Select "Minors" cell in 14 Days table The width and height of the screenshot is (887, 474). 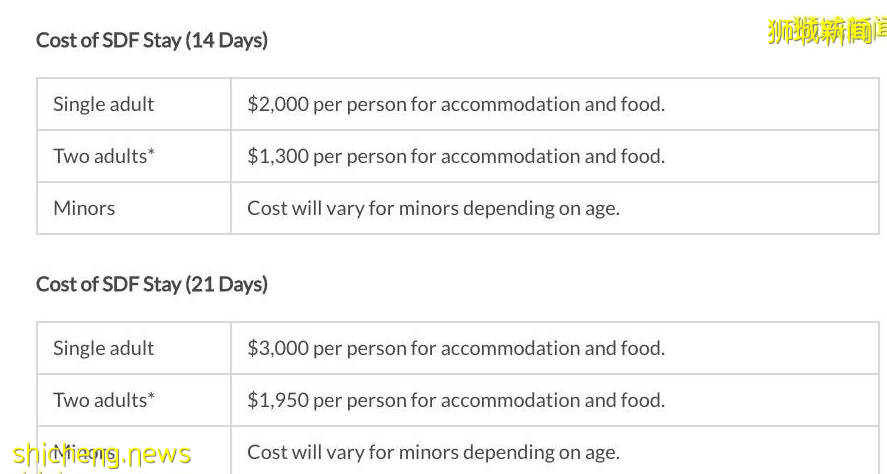click(84, 208)
